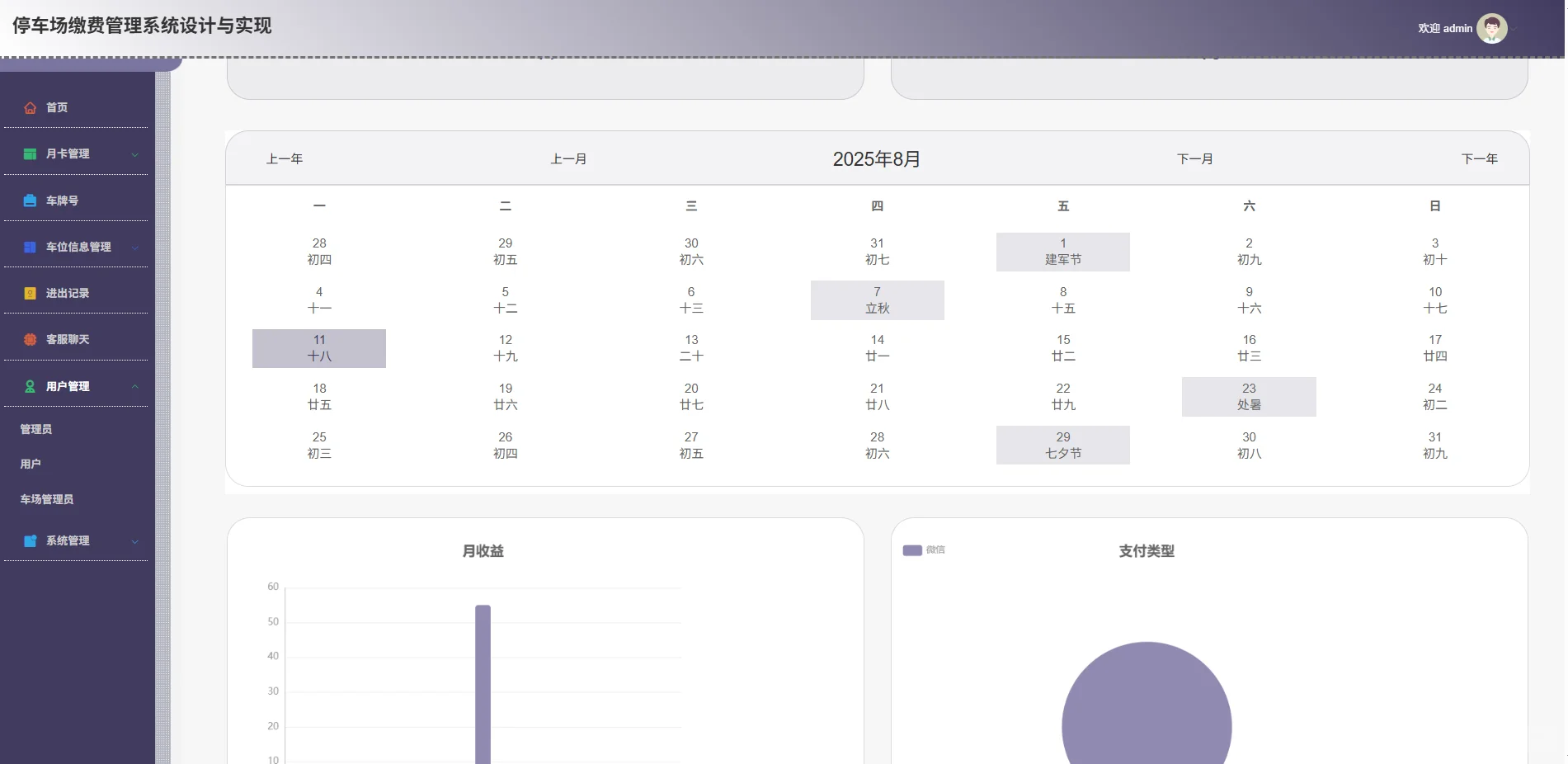Click the orange chat icon for 客服聊天
Image resolution: width=1568 pixels, height=764 pixels.
[x=31, y=339]
